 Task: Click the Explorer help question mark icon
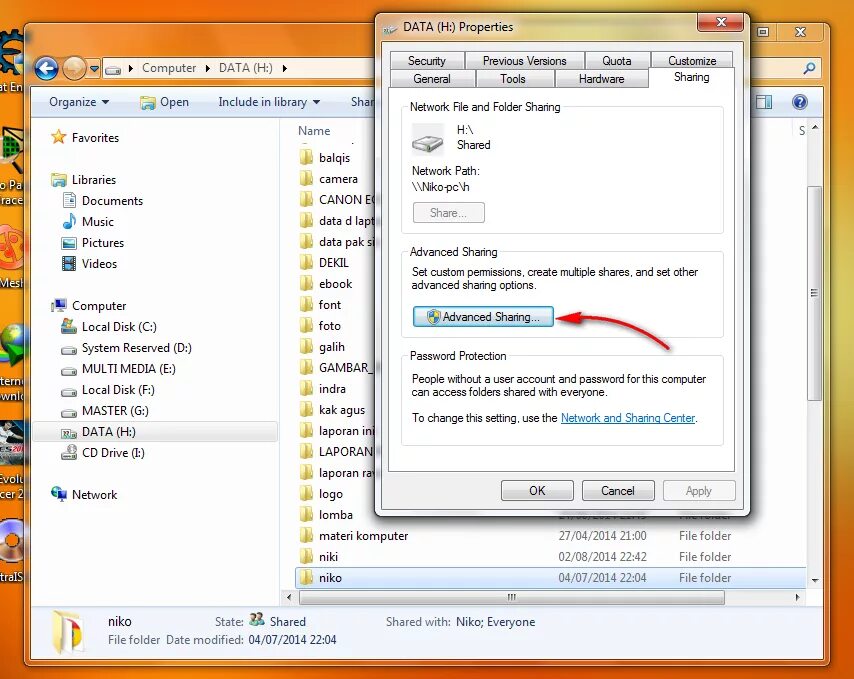[x=800, y=102]
